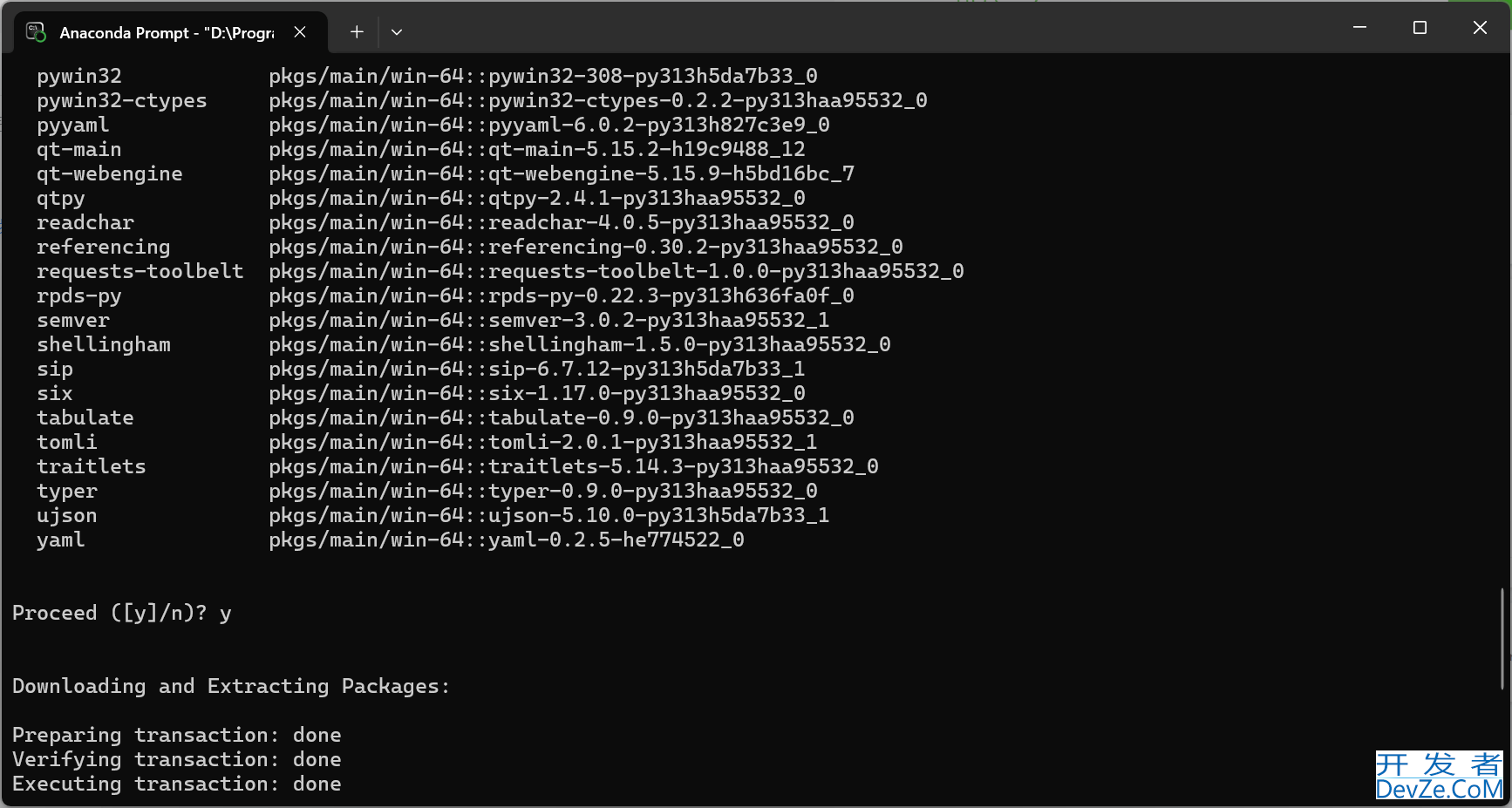
Task: Click the 'Proceed ([y]/n)?' prompt line
Action: click(122, 613)
